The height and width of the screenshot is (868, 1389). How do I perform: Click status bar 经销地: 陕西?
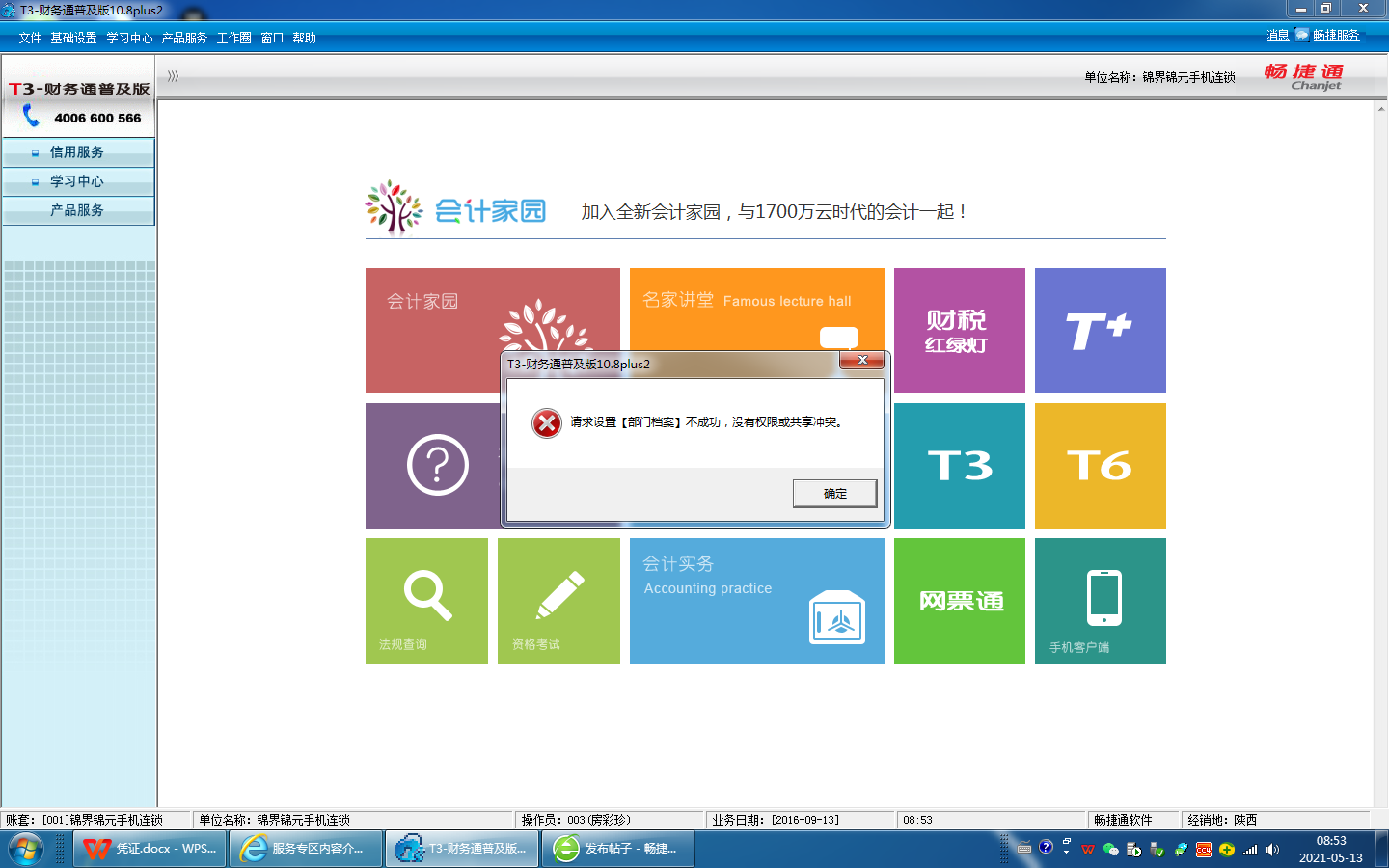(1222, 820)
